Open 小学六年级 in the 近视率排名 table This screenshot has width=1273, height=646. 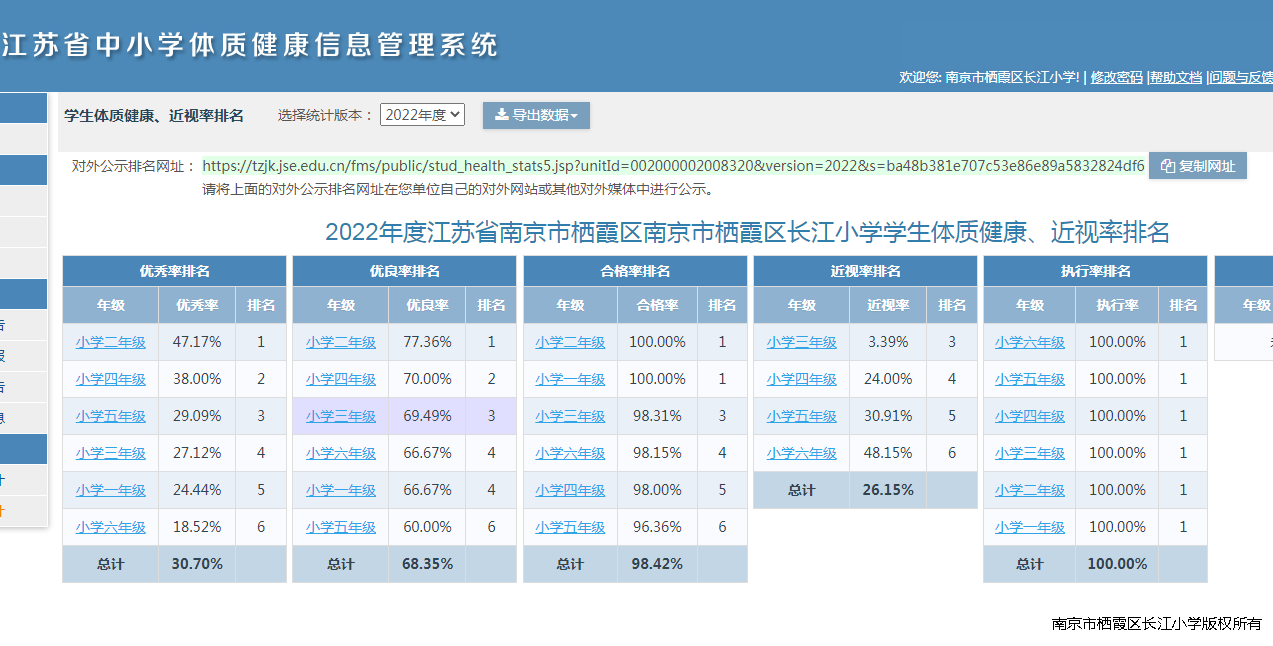tap(802, 453)
